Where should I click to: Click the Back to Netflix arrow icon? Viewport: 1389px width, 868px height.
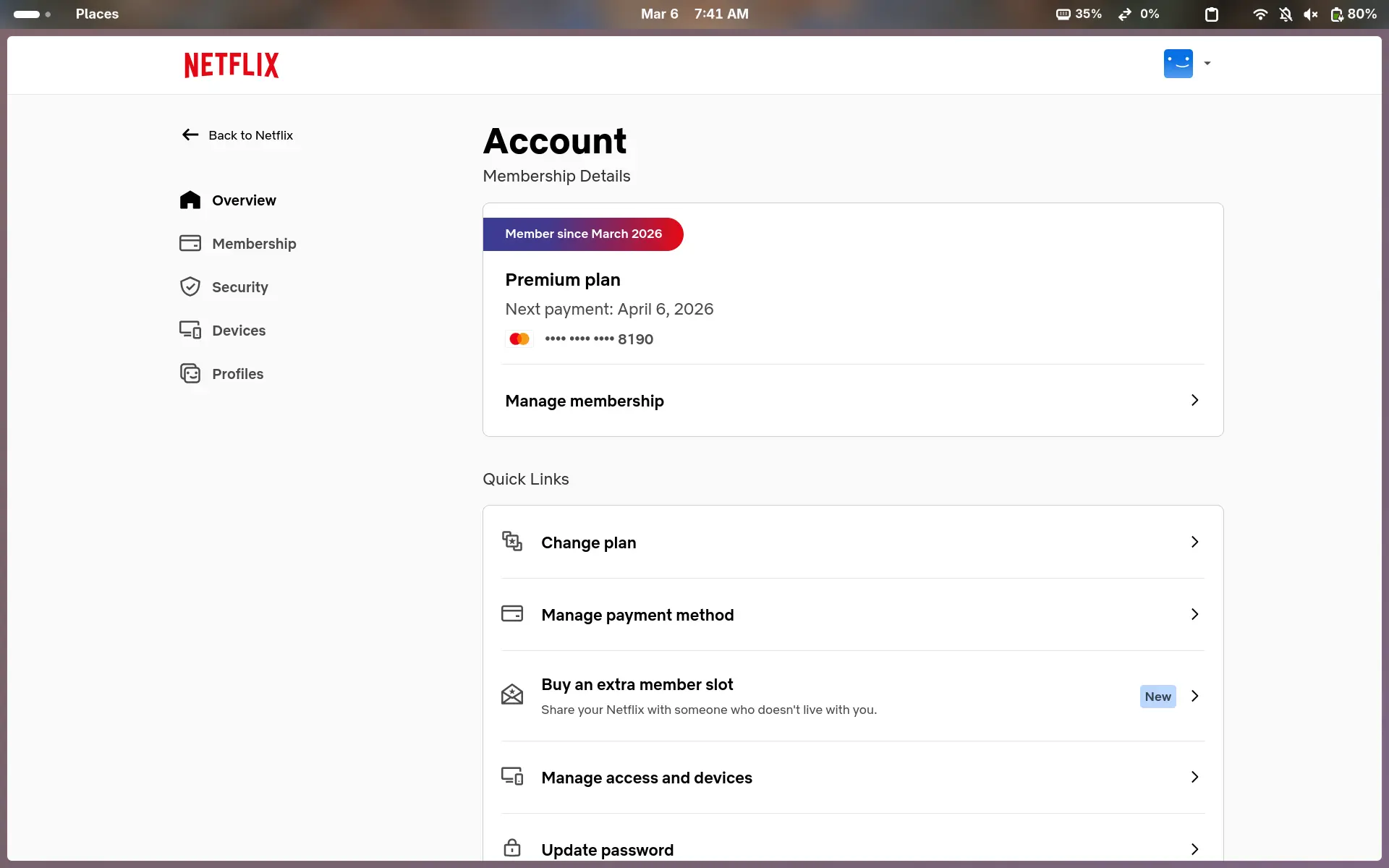pyautogui.click(x=190, y=135)
